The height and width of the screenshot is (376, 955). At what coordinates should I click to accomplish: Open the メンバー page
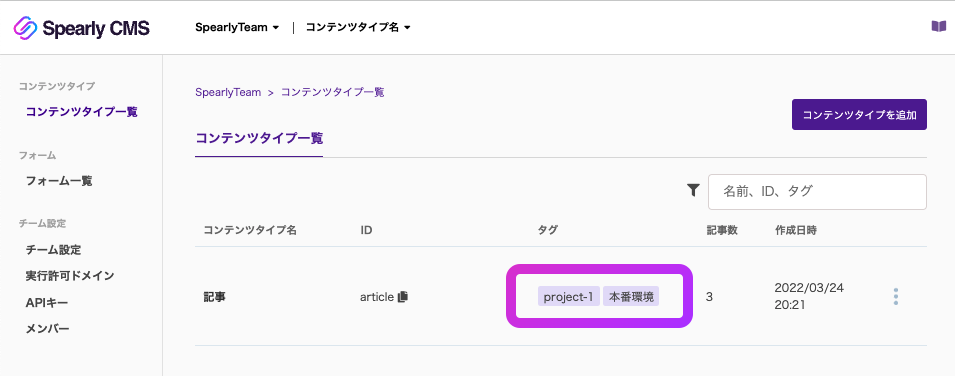[x=48, y=329]
